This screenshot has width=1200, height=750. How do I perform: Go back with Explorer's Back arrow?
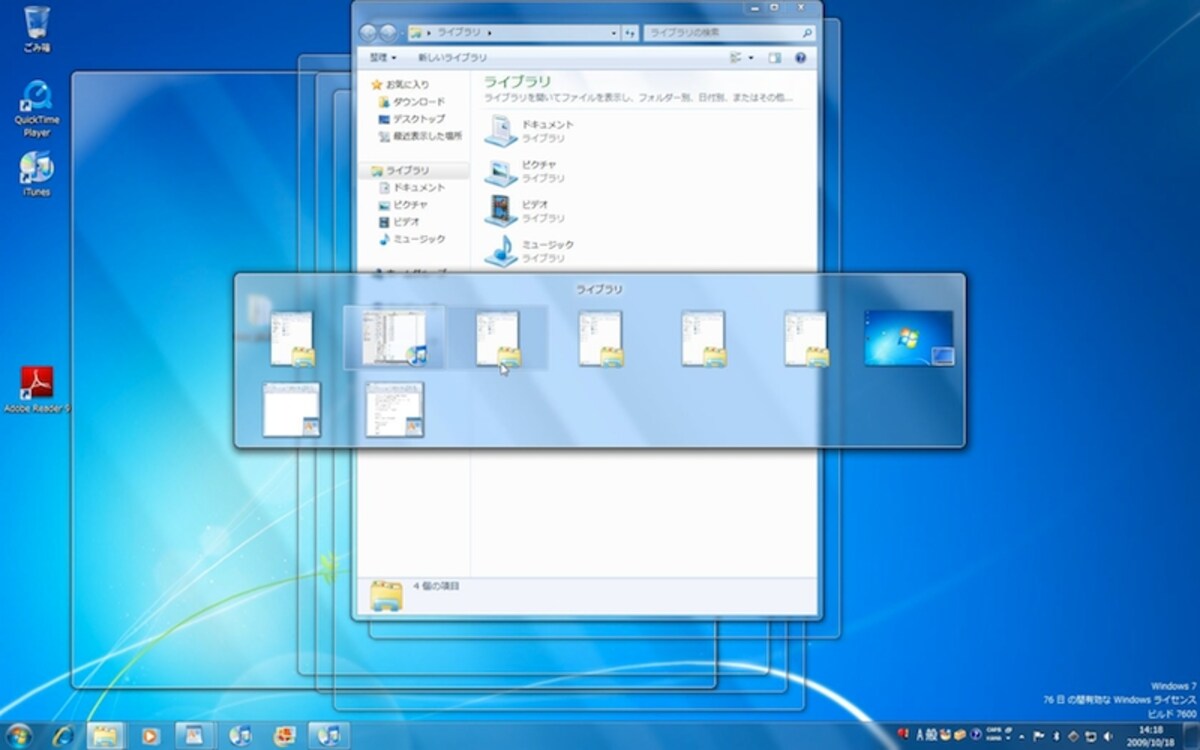[368, 33]
